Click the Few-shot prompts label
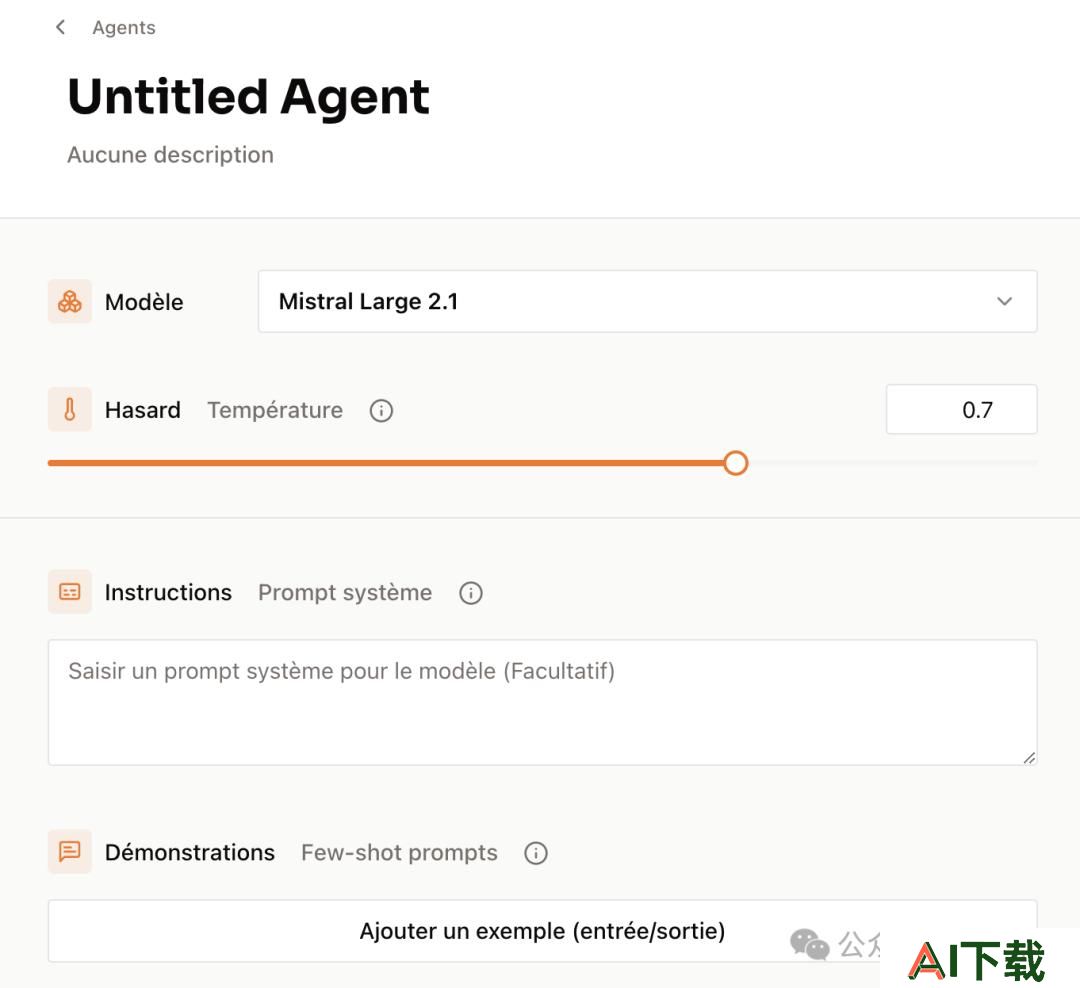Image resolution: width=1080 pixels, height=988 pixels. [x=399, y=853]
